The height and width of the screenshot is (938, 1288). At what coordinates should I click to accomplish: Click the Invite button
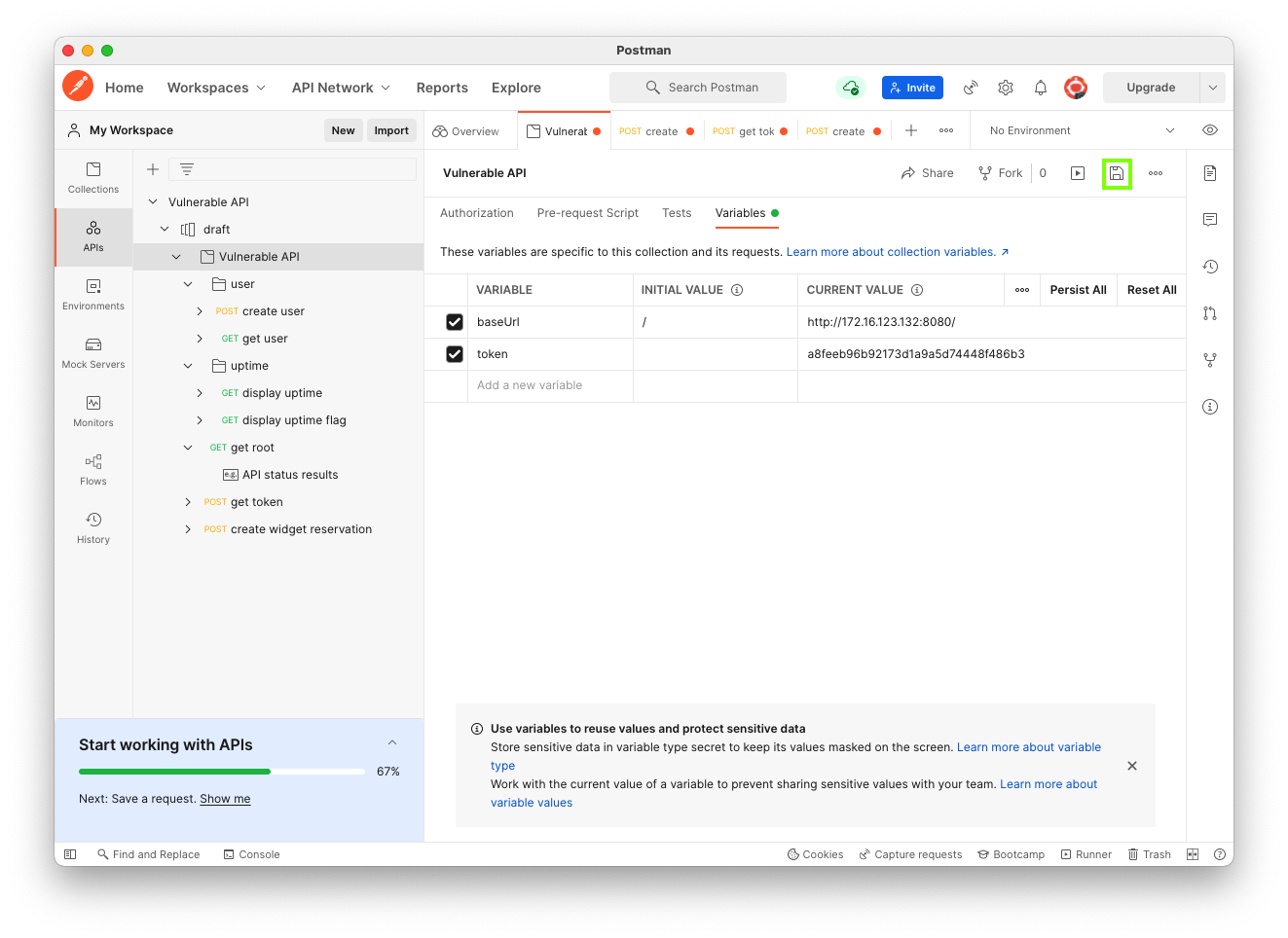[912, 88]
